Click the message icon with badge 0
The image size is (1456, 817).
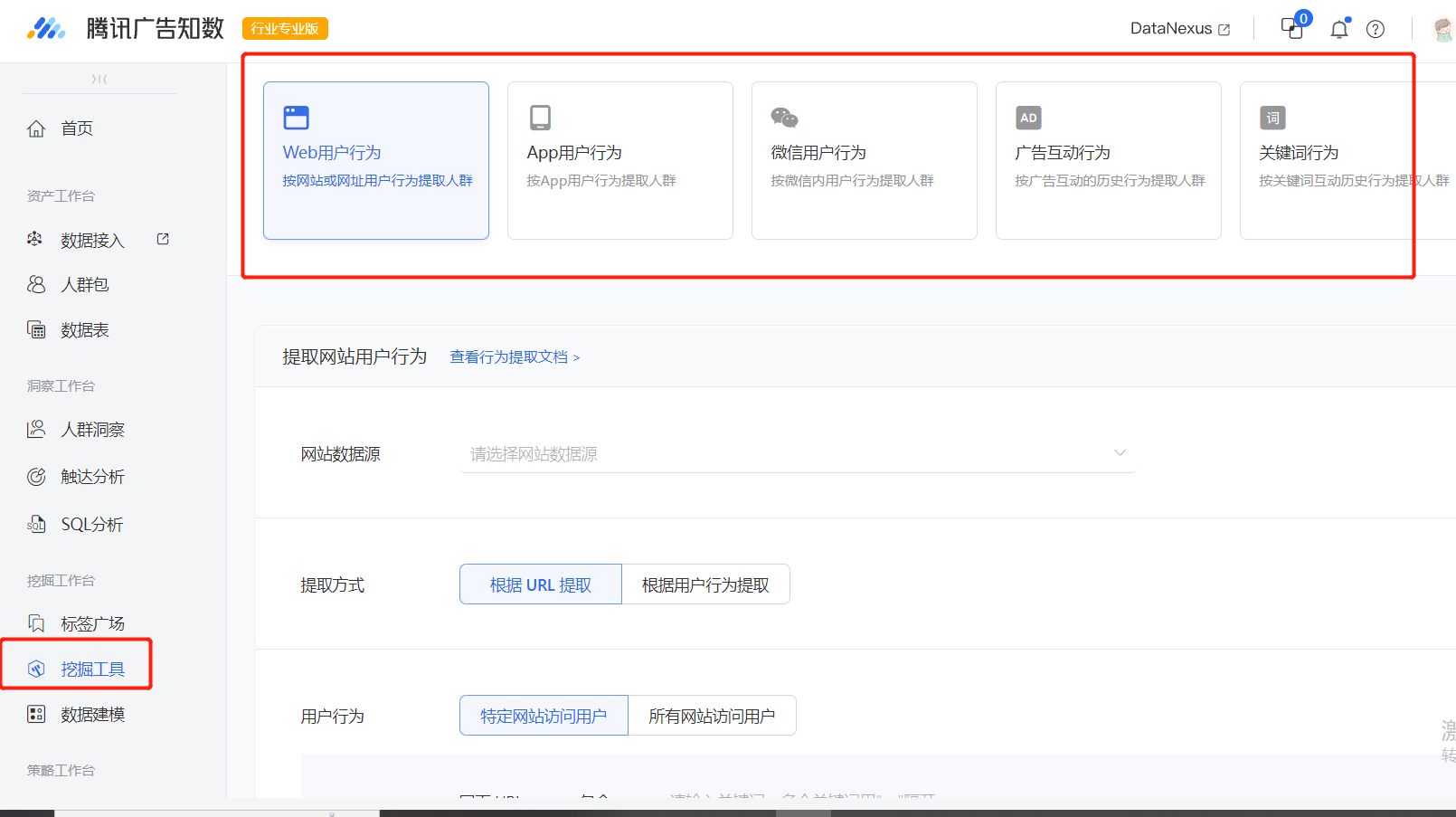point(1292,28)
